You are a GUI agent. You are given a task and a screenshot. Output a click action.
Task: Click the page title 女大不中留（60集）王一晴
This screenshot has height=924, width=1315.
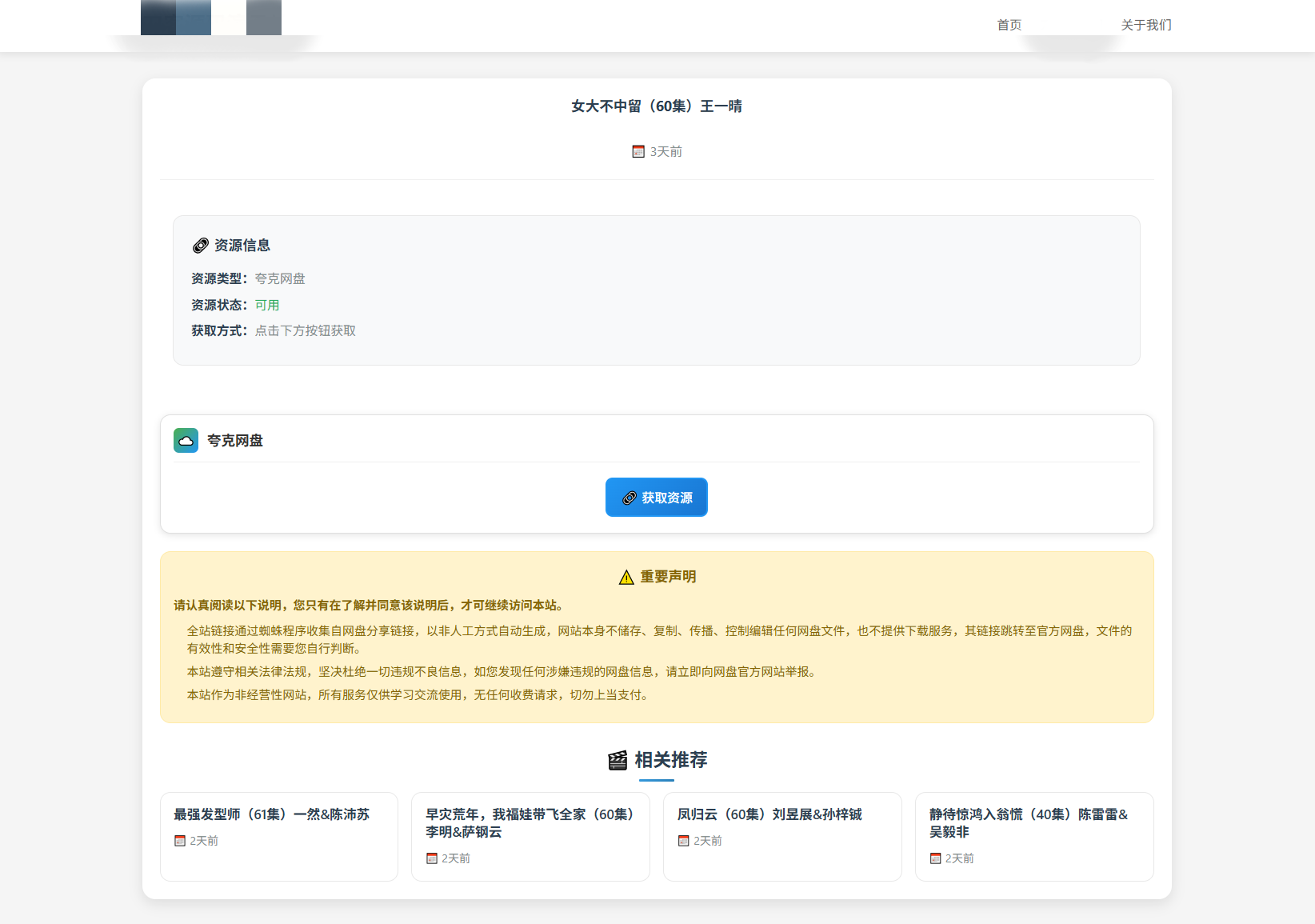click(656, 106)
